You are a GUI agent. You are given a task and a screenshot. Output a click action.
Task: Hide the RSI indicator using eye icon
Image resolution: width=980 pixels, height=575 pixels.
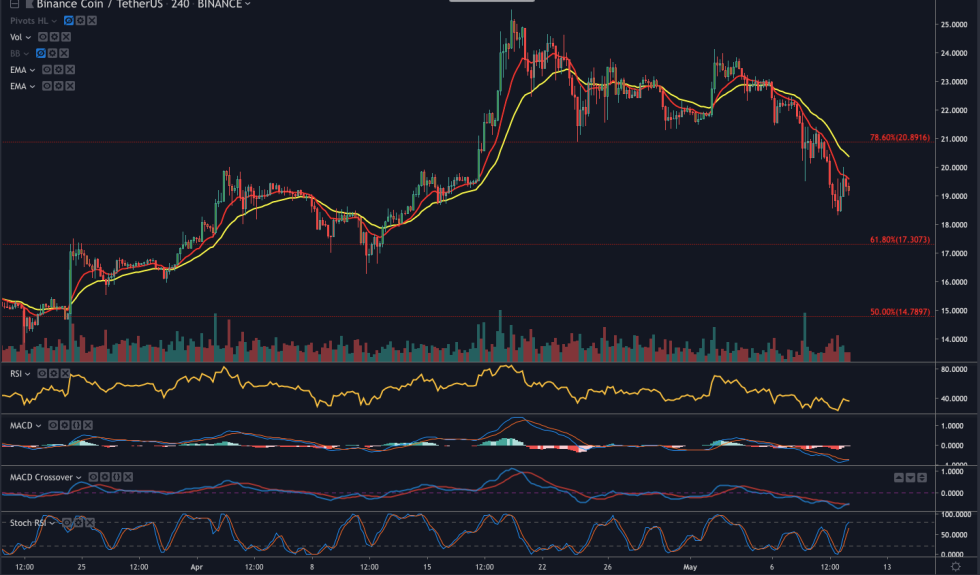click(x=41, y=374)
